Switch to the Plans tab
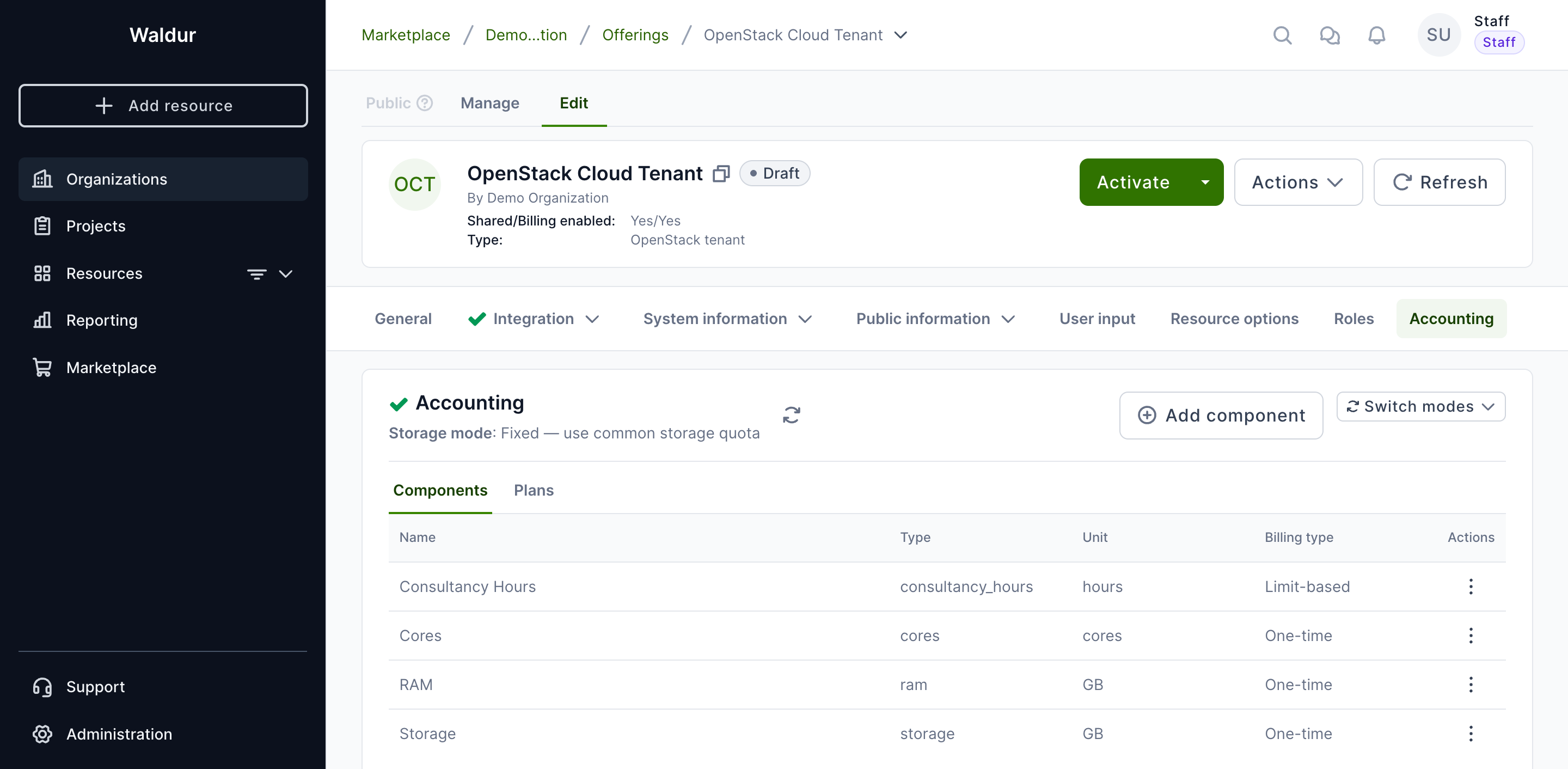Viewport: 1568px width, 769px height. pyautogui.click(x=533, y=490)
